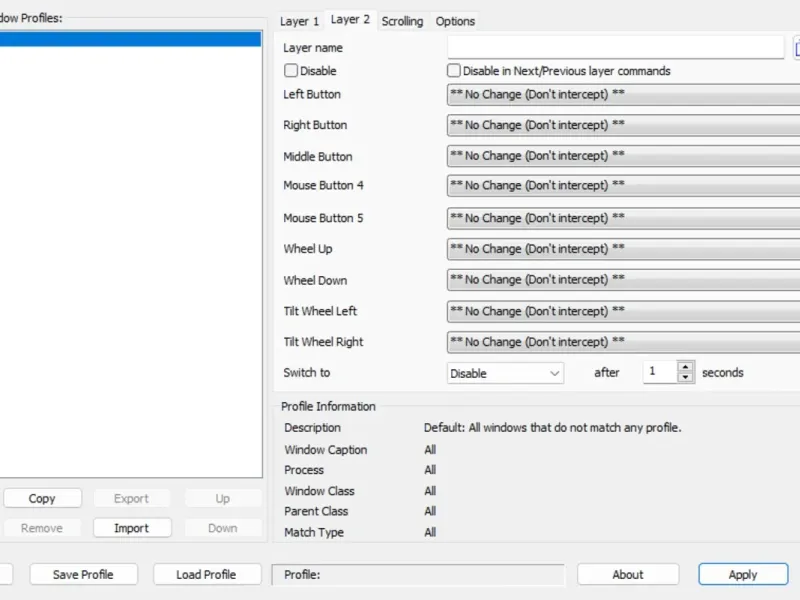Screen dimensions: 800x600
Task: Click the Load Profile button
Action: tap(207, 574)
